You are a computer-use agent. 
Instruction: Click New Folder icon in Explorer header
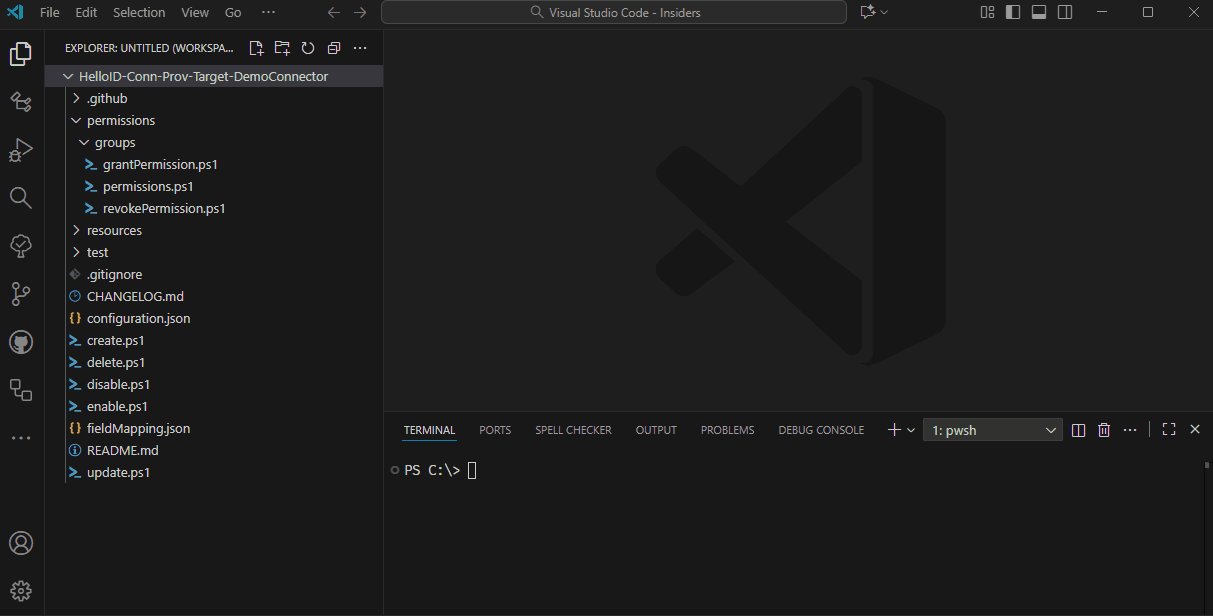[x=282, y=48]
